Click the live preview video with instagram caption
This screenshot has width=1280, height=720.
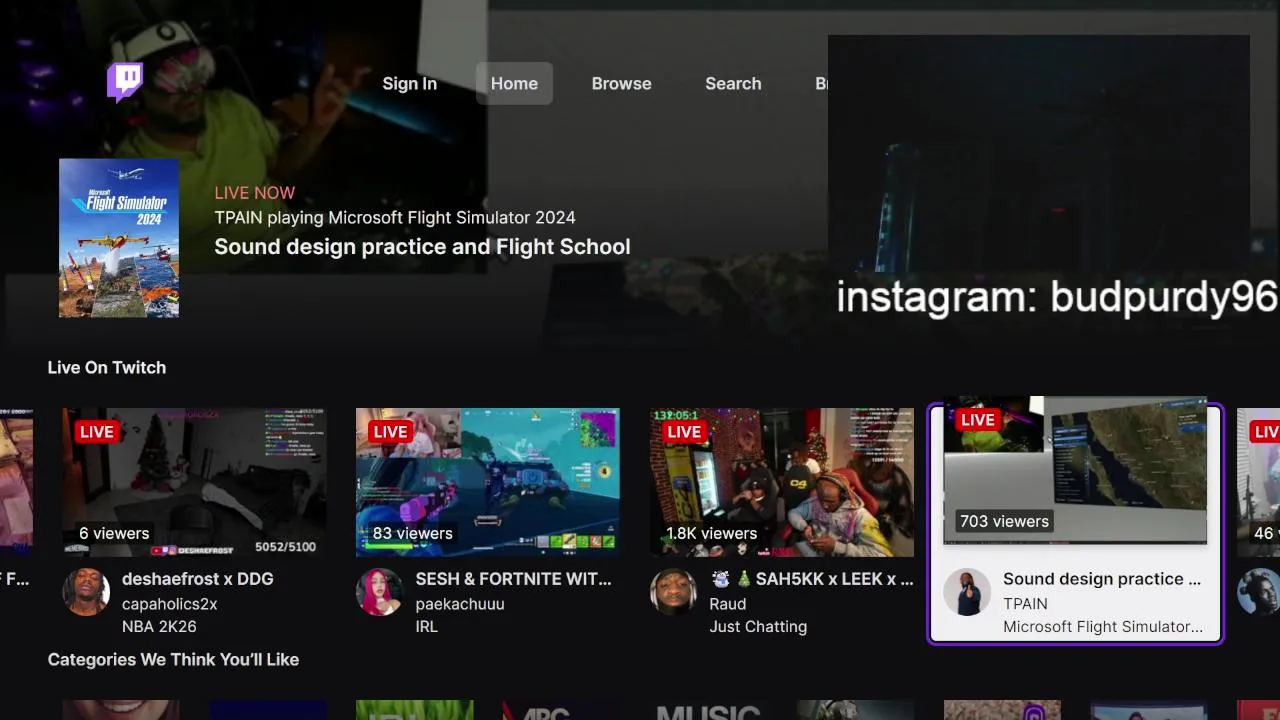coord(1039,180)
